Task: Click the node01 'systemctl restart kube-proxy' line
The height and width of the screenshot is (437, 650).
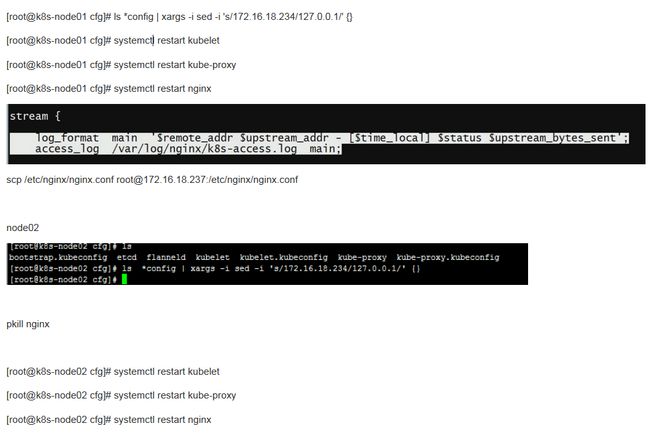Action: click(x=121, y=65)
